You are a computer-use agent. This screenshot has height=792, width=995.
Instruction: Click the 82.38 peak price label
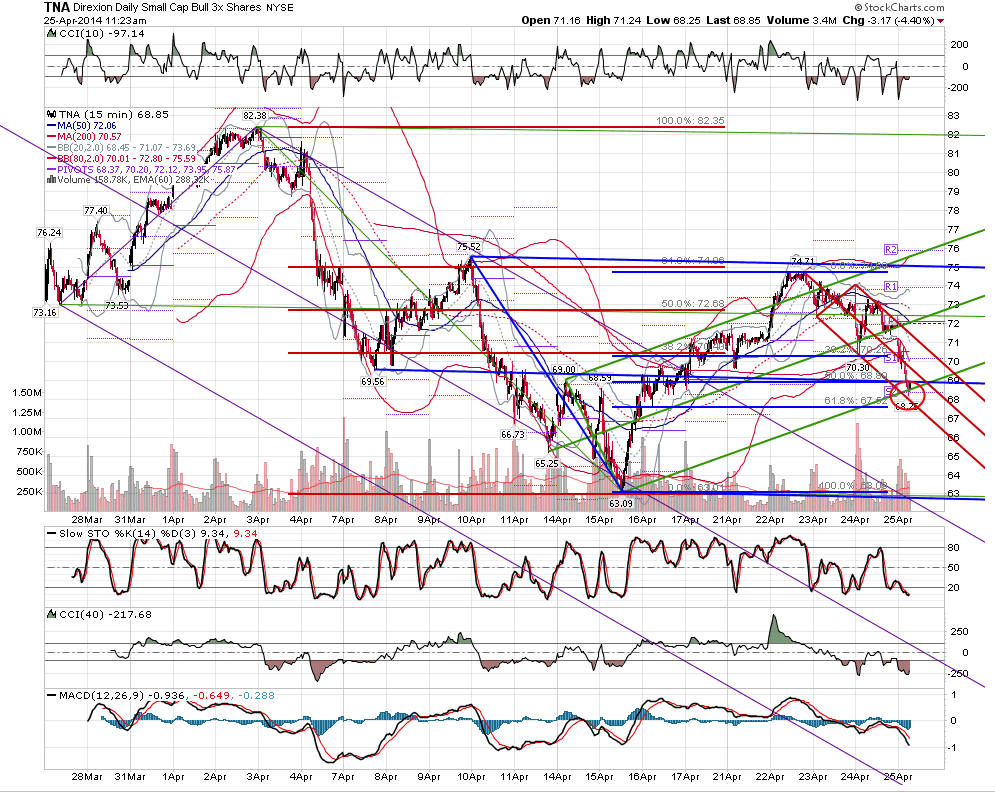point(255,116)
